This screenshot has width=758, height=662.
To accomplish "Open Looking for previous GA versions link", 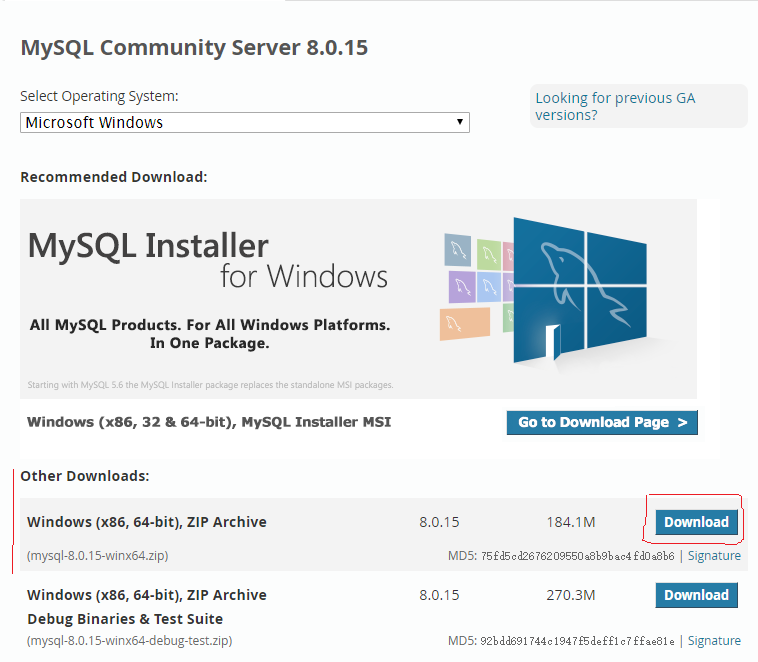I will pos(615,106).
